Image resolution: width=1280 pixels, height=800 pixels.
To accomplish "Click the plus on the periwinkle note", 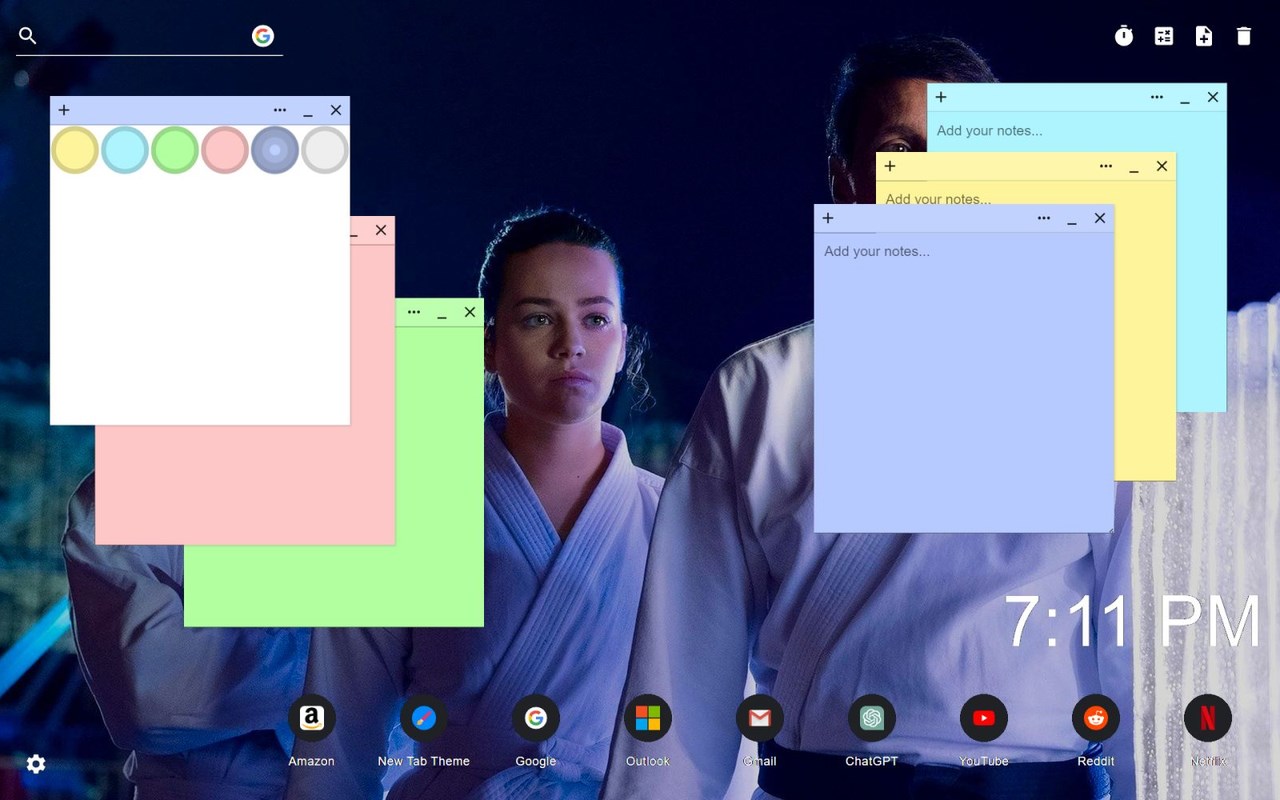I will pyautogui.click(x=828, y=218).
